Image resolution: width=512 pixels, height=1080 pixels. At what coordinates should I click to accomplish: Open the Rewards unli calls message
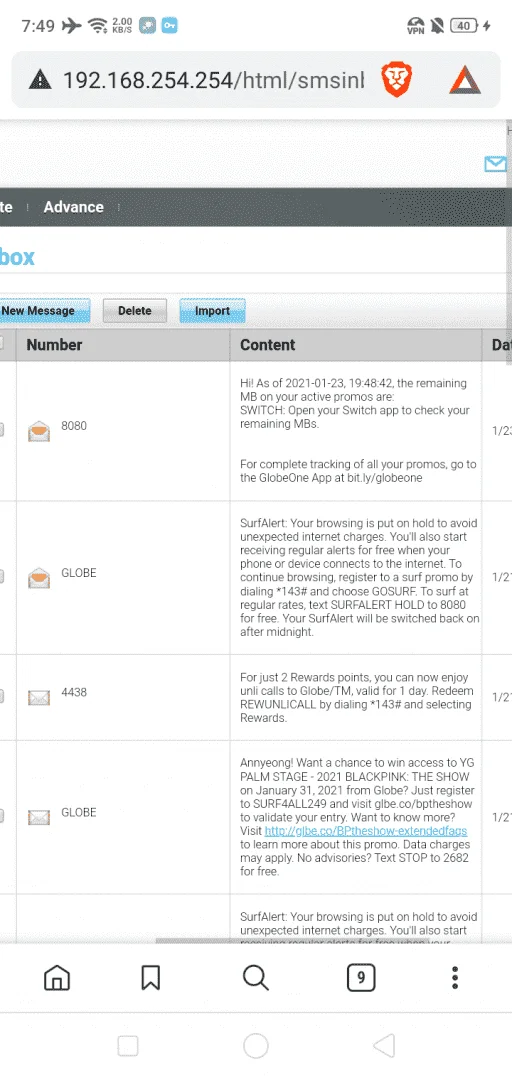coord(356,698)
